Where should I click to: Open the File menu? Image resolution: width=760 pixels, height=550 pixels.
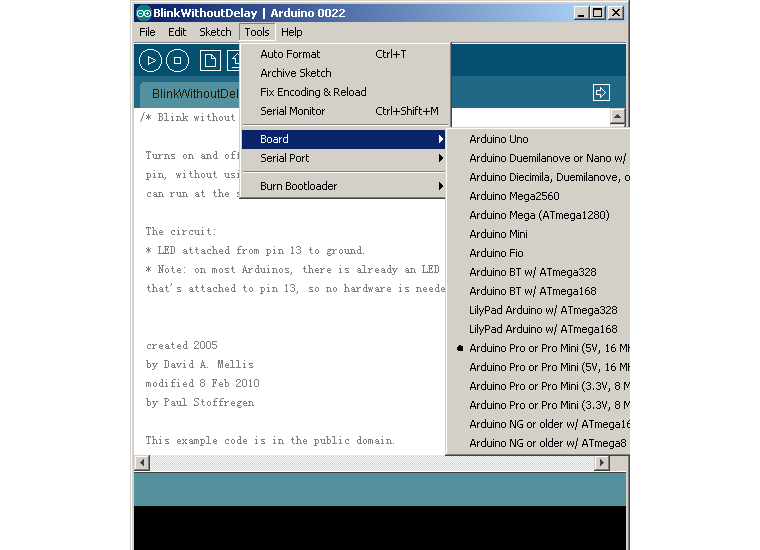coord(147,32)
